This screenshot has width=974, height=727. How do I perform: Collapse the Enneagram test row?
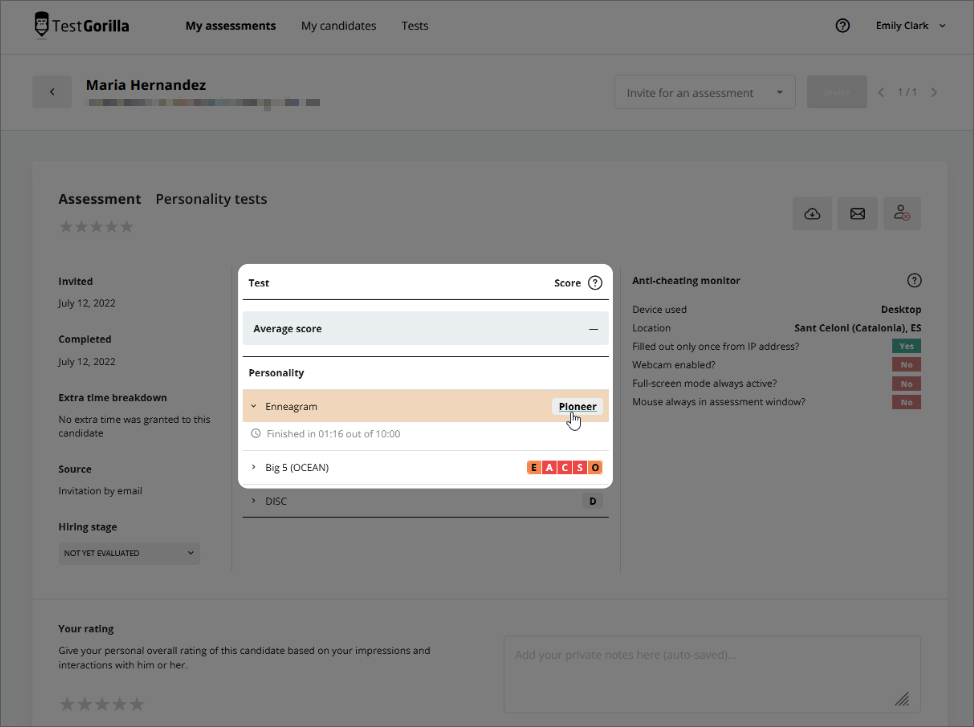coord(253,406)
